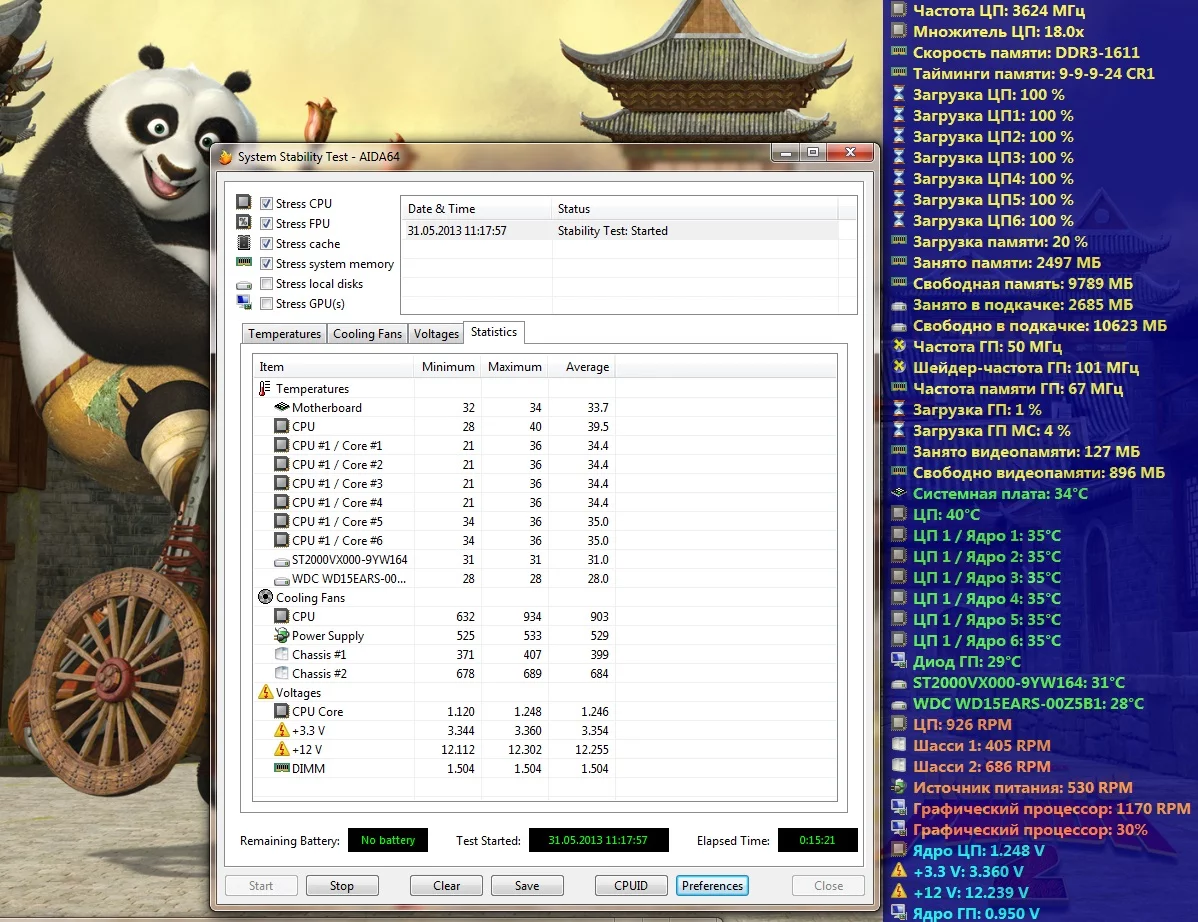Click the RAM icon beside Stress system memory
Viewport: 1198px width, 922px height.
(244, 262)
